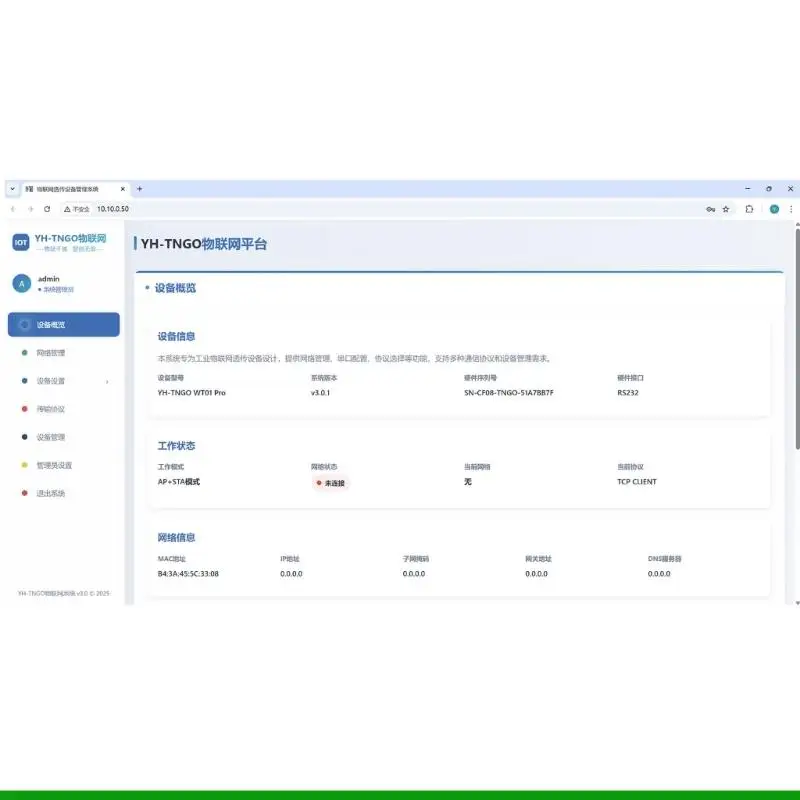
Task: Click the 0.0.0.0 value under IP地址
Action: 291,573
